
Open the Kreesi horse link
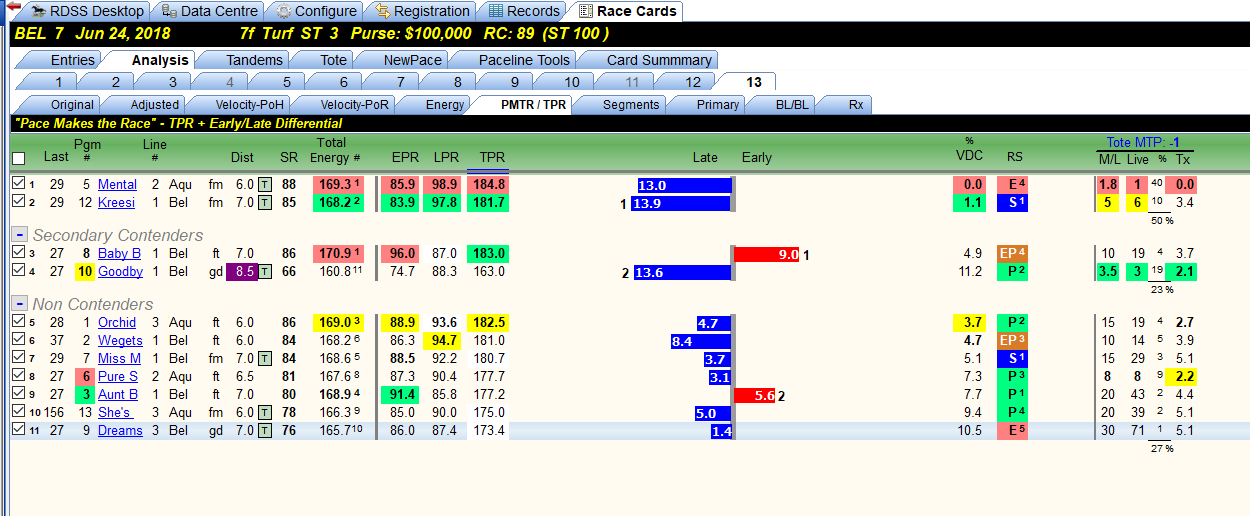(x=116, y=203)
